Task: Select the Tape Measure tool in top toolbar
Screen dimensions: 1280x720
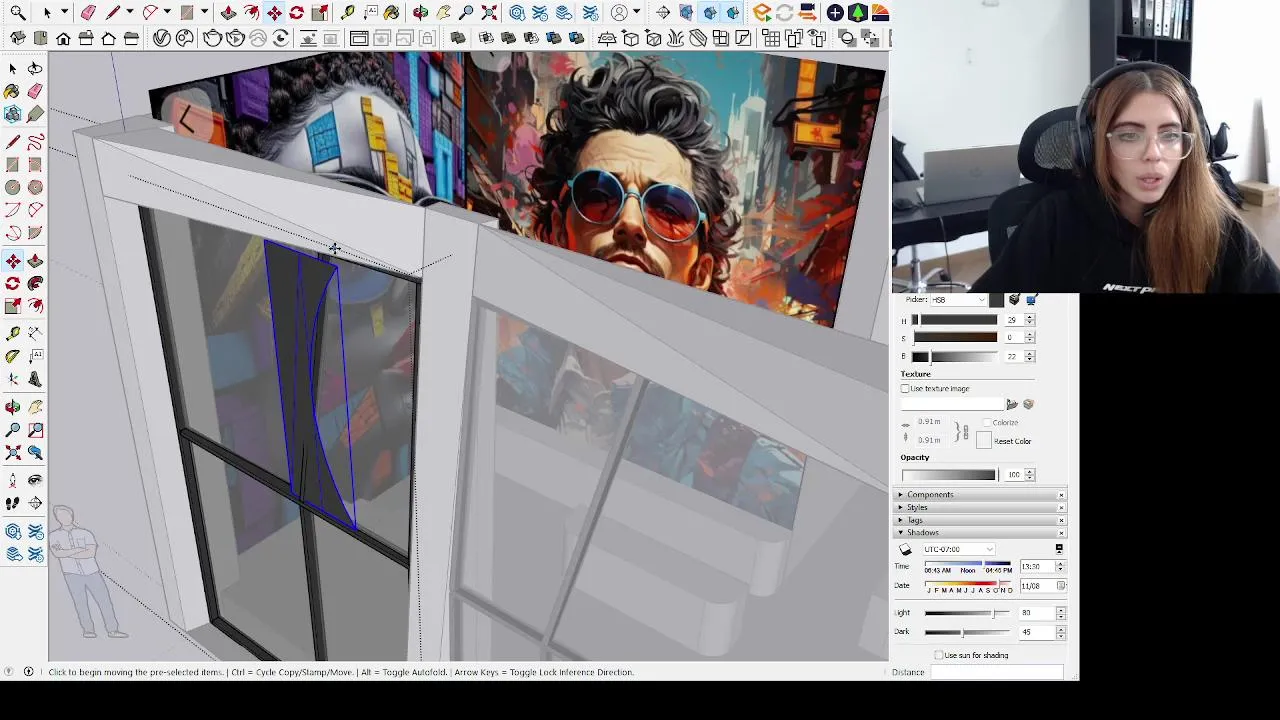Action: (x=347, y=13)
